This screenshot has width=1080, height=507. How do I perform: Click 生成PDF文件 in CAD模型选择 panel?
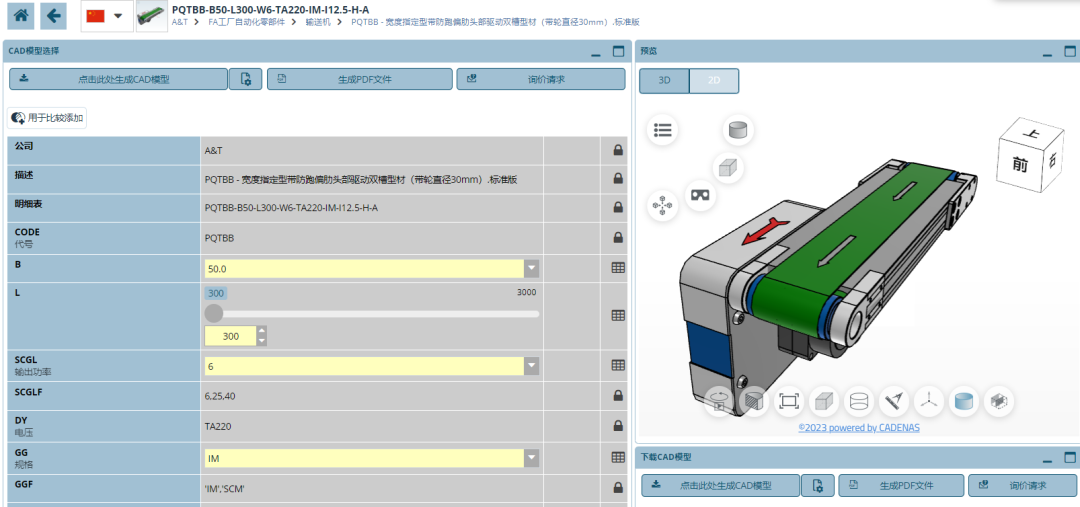click(x=360, y=79)
